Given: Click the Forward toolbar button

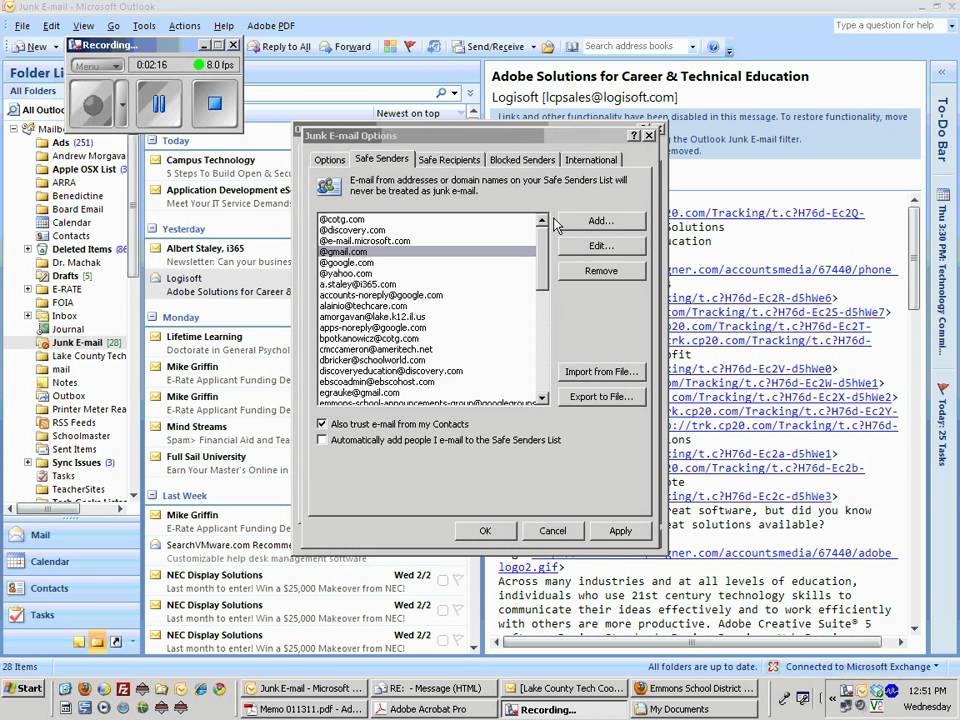Looking at the screenshot, I should pos(346,47).
